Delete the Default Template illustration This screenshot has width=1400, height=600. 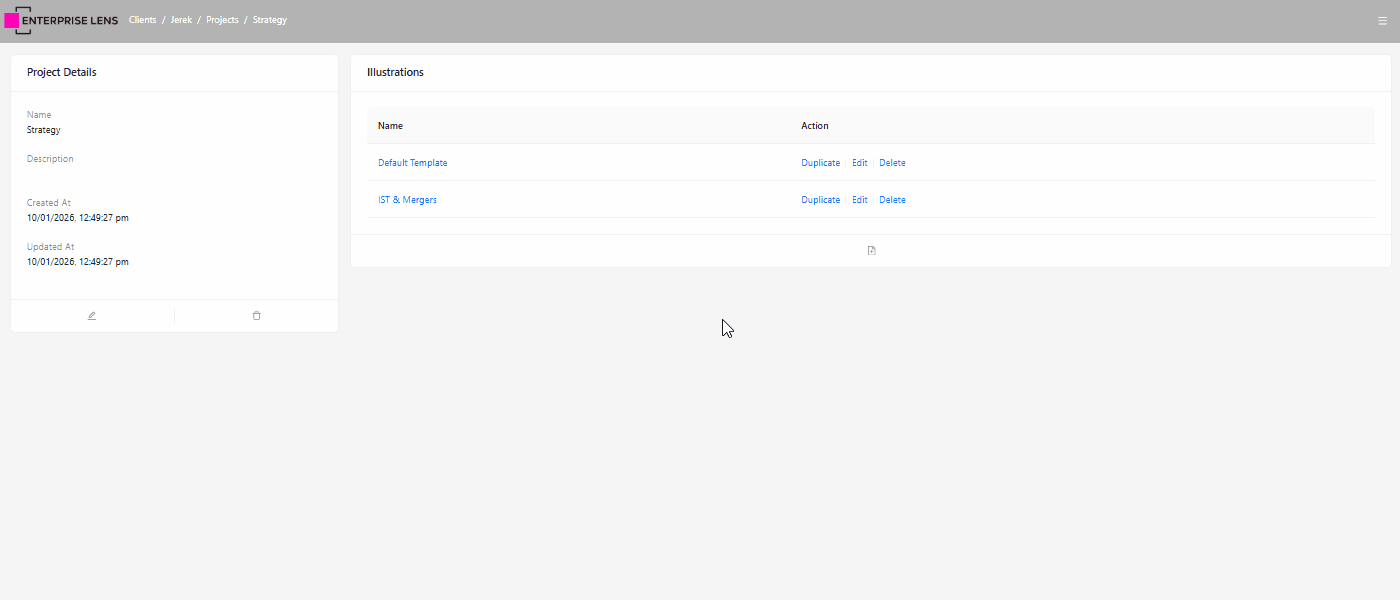point(892,163)
